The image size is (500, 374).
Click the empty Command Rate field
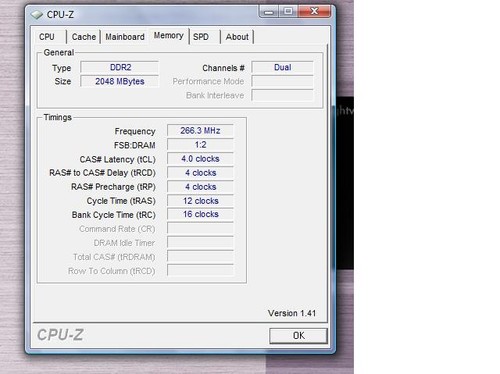coord(200,229)
